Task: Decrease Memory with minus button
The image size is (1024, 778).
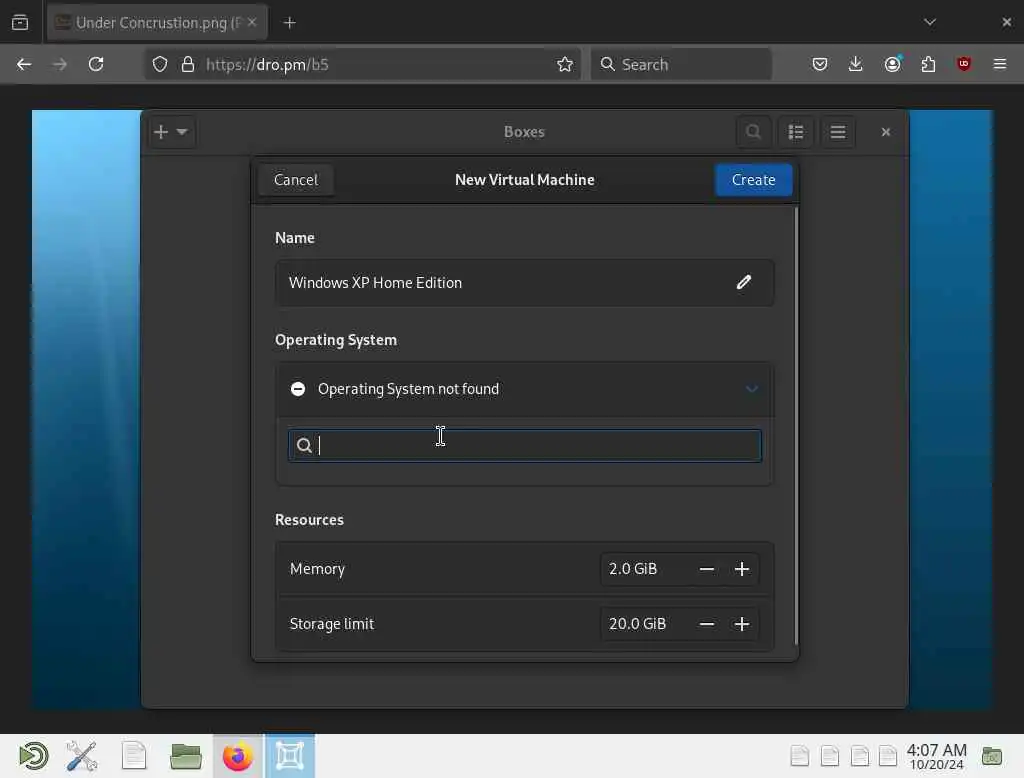Action: click(706, 569)
